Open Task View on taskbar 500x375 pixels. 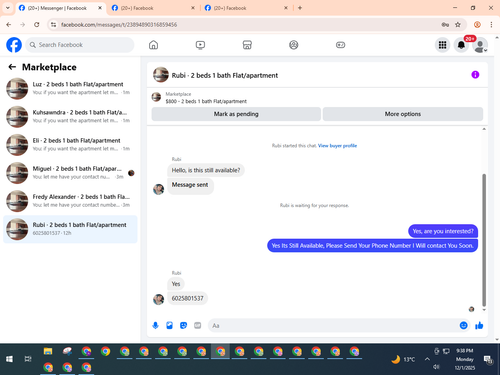tap(28, 359)
